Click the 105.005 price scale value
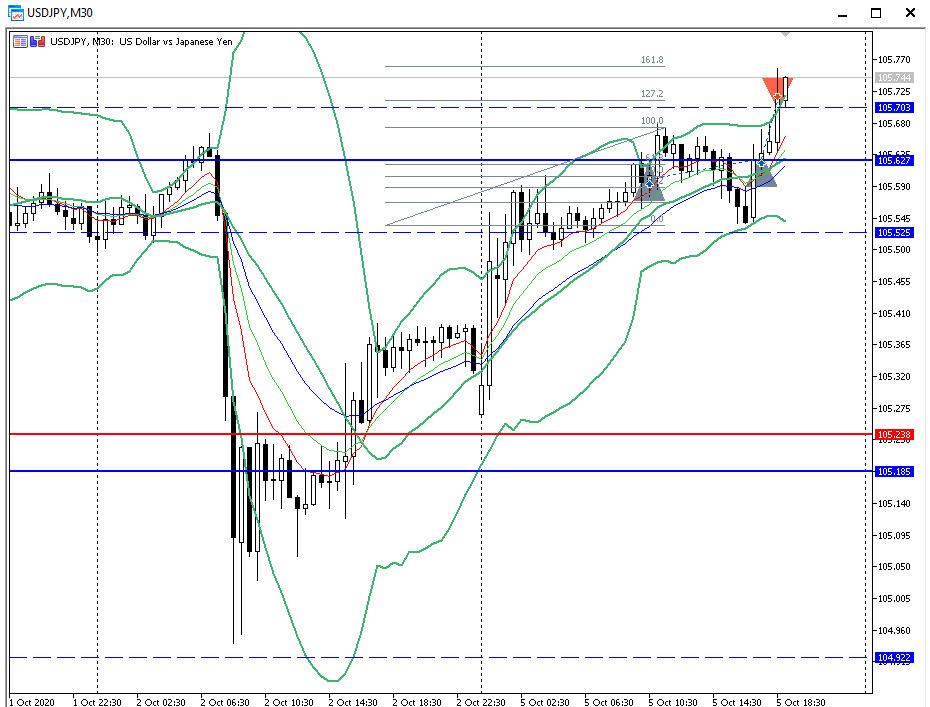The image size is (930, 707). coord(894,598)
